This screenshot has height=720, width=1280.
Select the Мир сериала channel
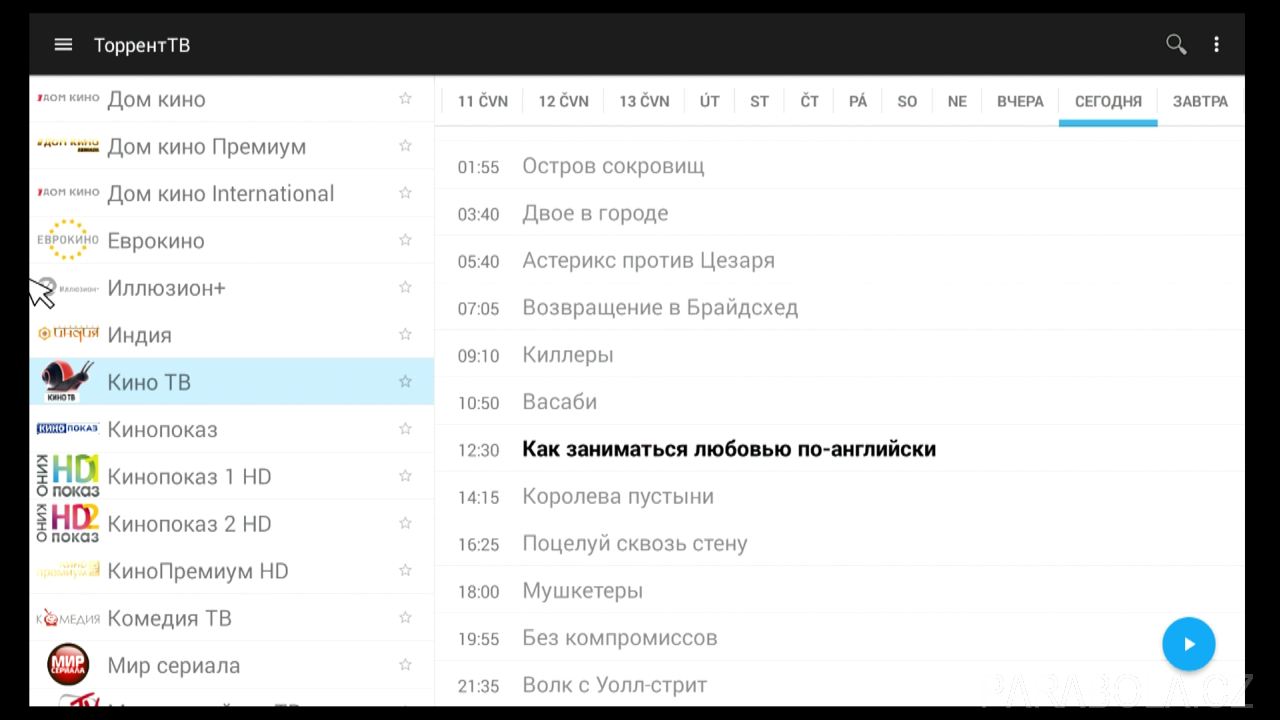(x=232, y=665)
